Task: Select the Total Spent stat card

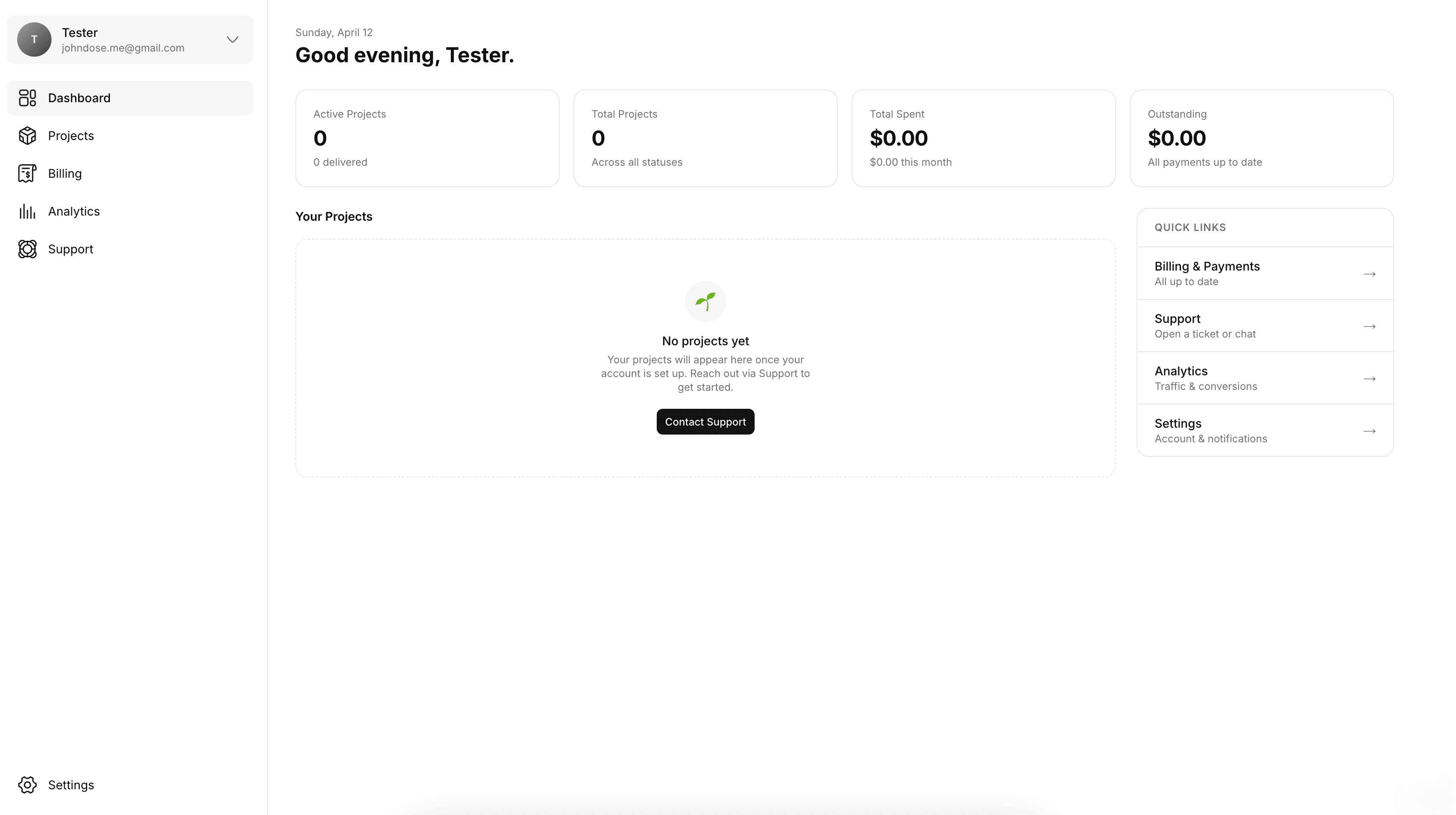Action: pos(983,138)
